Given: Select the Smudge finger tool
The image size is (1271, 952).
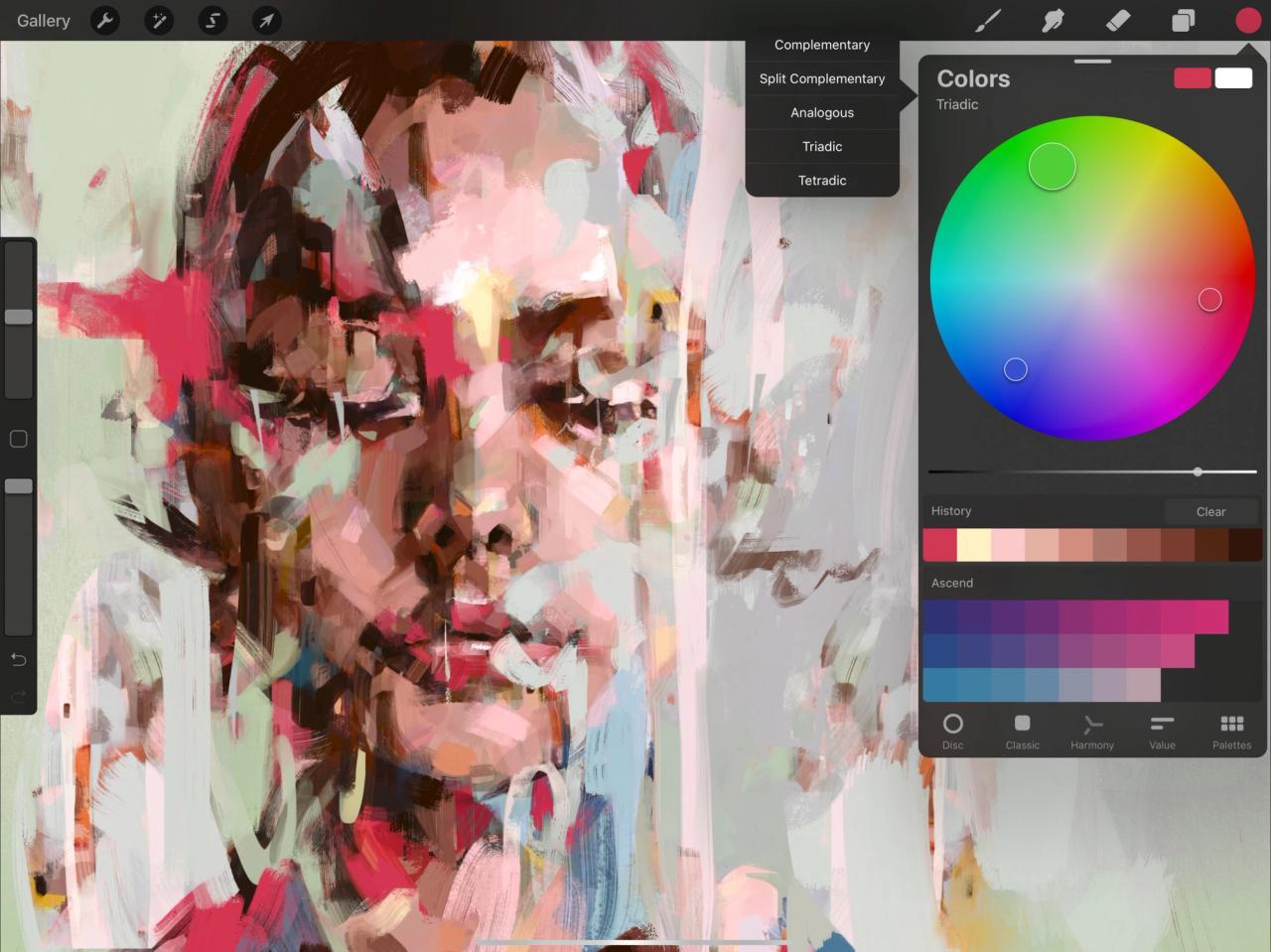Looking at the screenshot, I should [x=1053, y=20].
